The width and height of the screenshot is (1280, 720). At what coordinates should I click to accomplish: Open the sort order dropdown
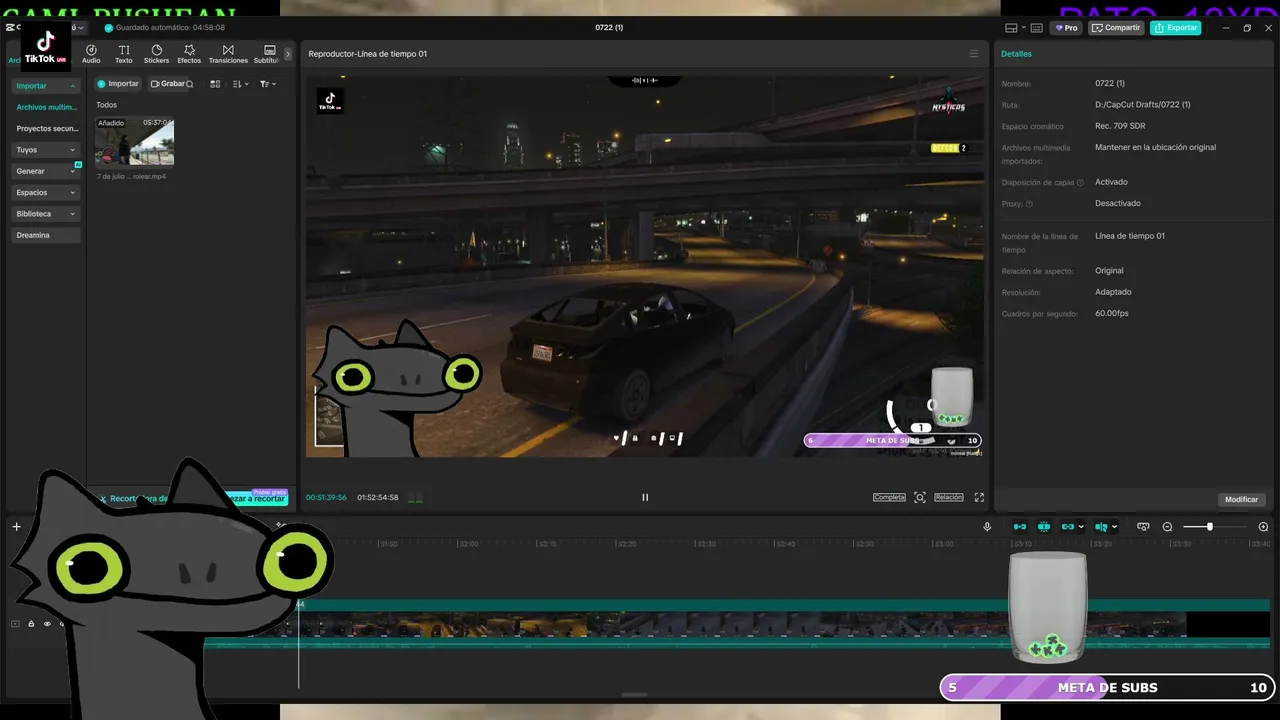click(x=241, y=84)
